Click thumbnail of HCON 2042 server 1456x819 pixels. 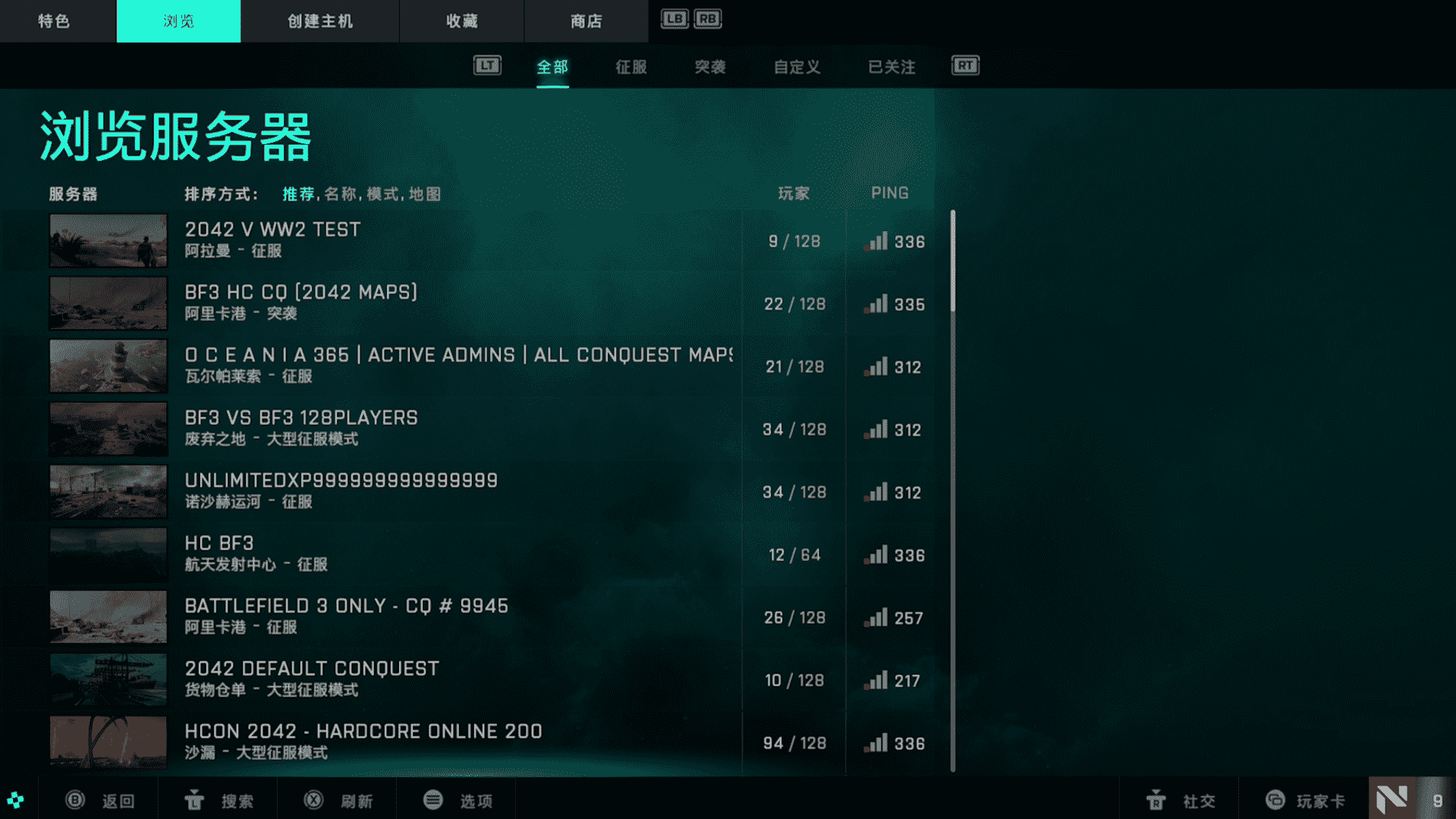(108, 742)
